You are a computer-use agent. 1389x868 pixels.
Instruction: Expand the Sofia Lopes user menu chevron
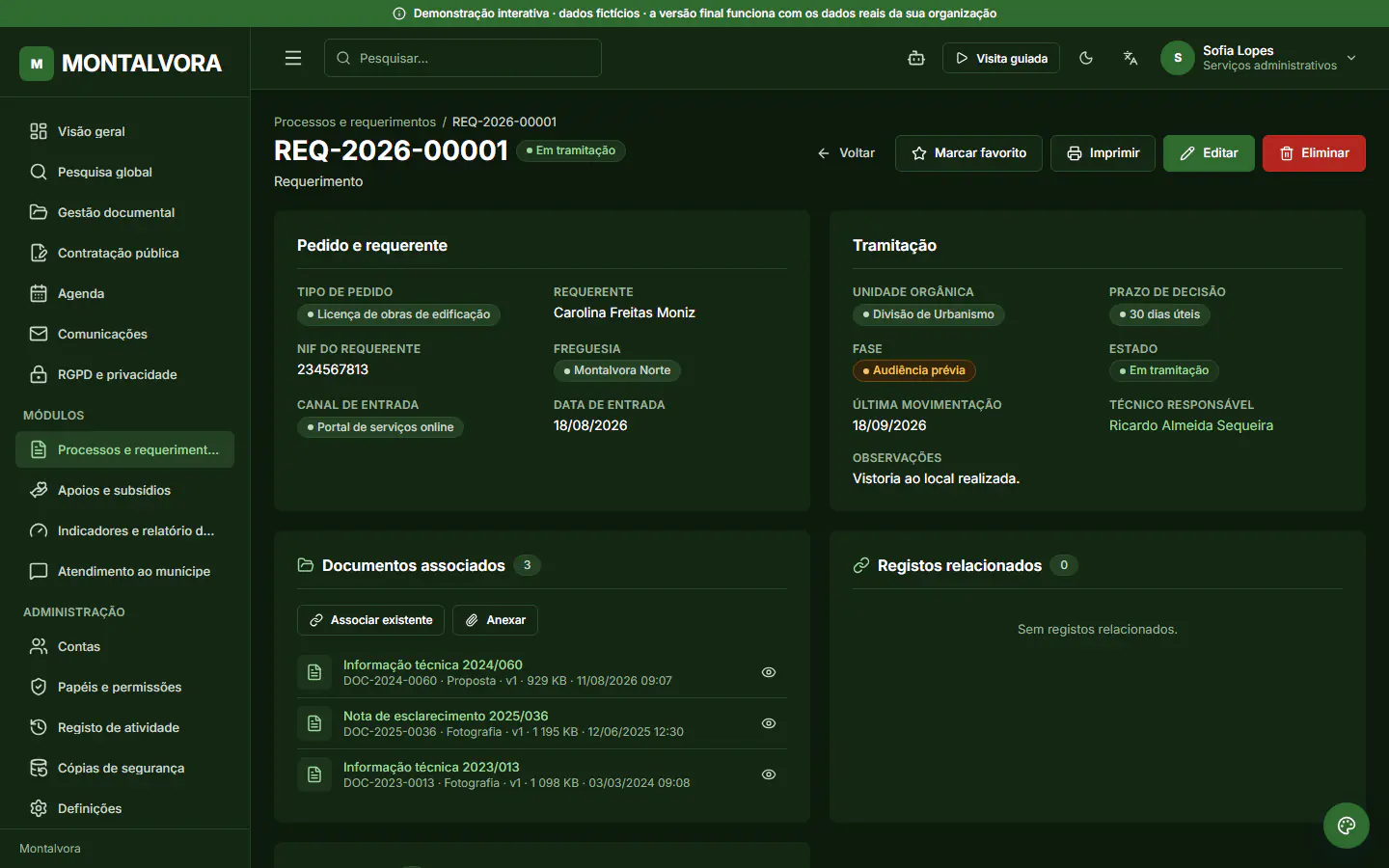(1351, 58)
